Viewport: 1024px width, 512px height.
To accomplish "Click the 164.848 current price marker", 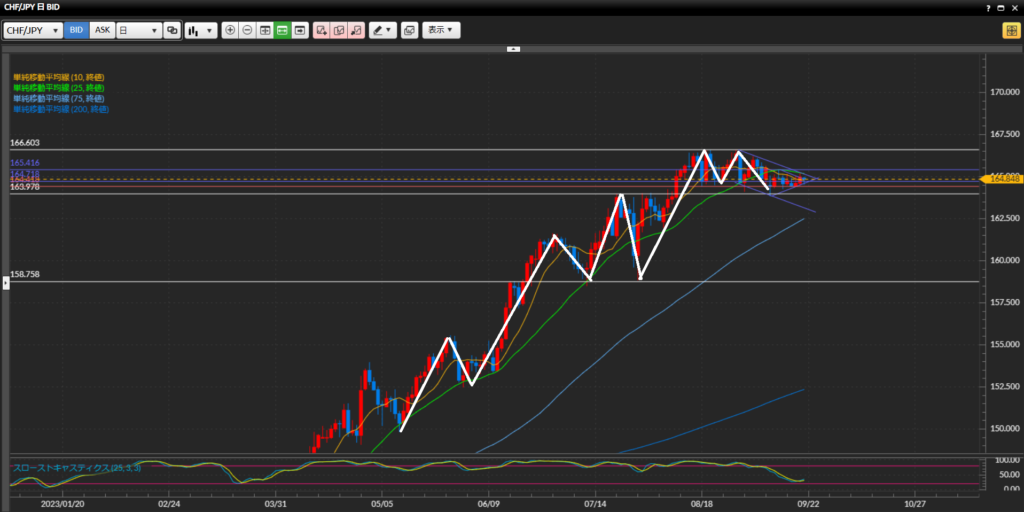I will click(1004, 178).
